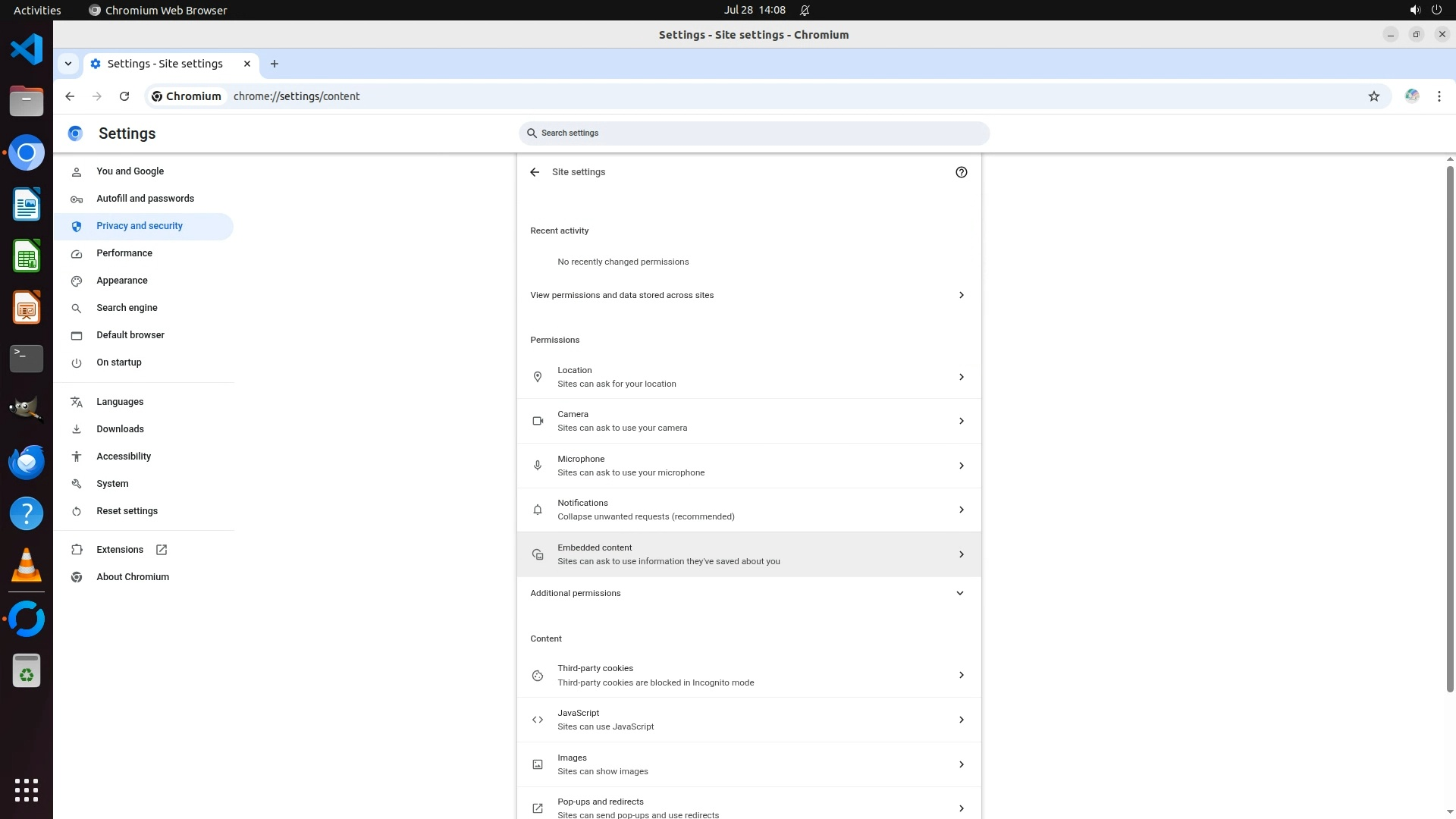Open the tab search dropdown arrow
This screenshot has height=819, width=1456.
coord(68,64)
